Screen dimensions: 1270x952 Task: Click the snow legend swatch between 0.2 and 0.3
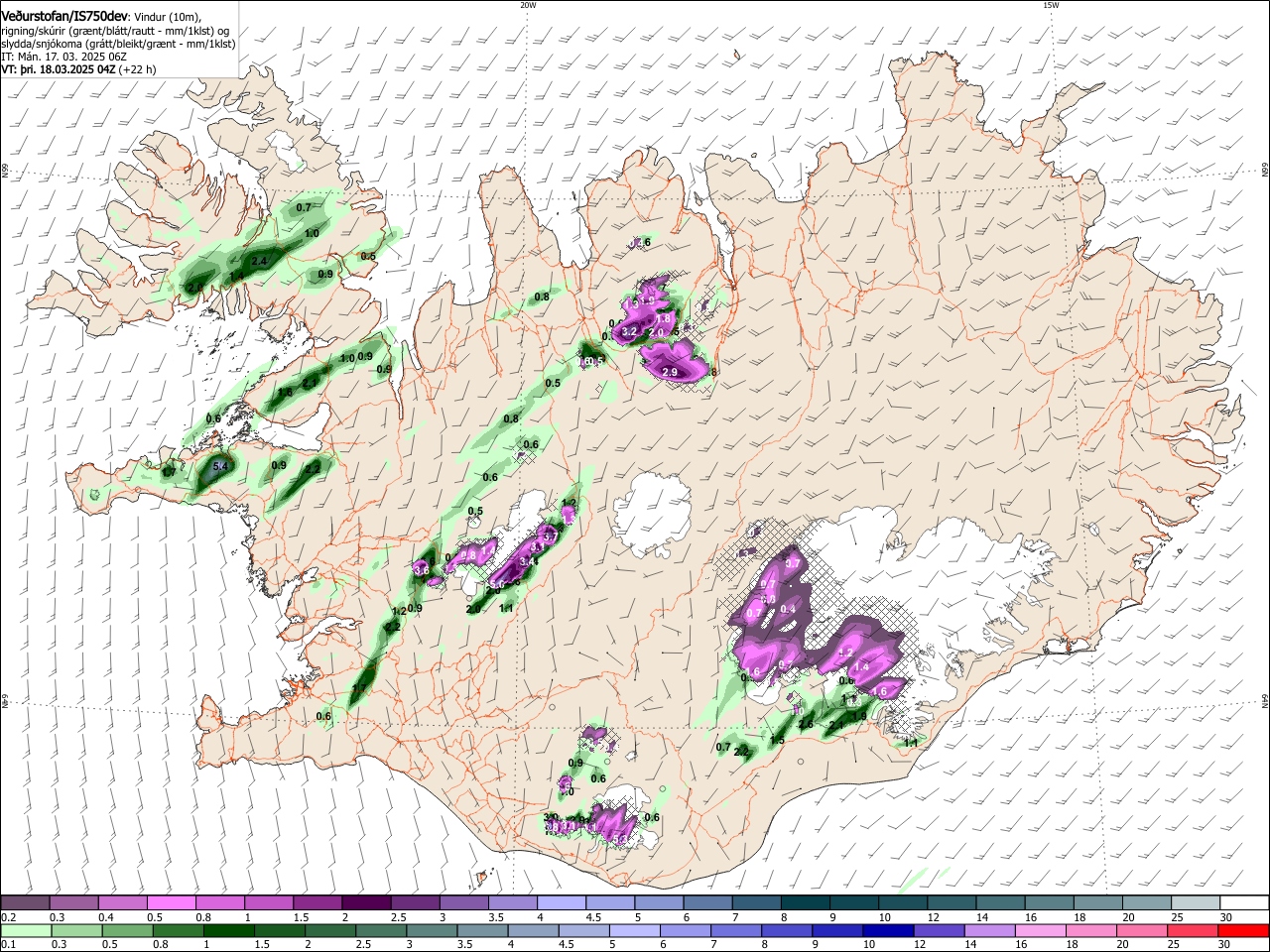point(25,902)
